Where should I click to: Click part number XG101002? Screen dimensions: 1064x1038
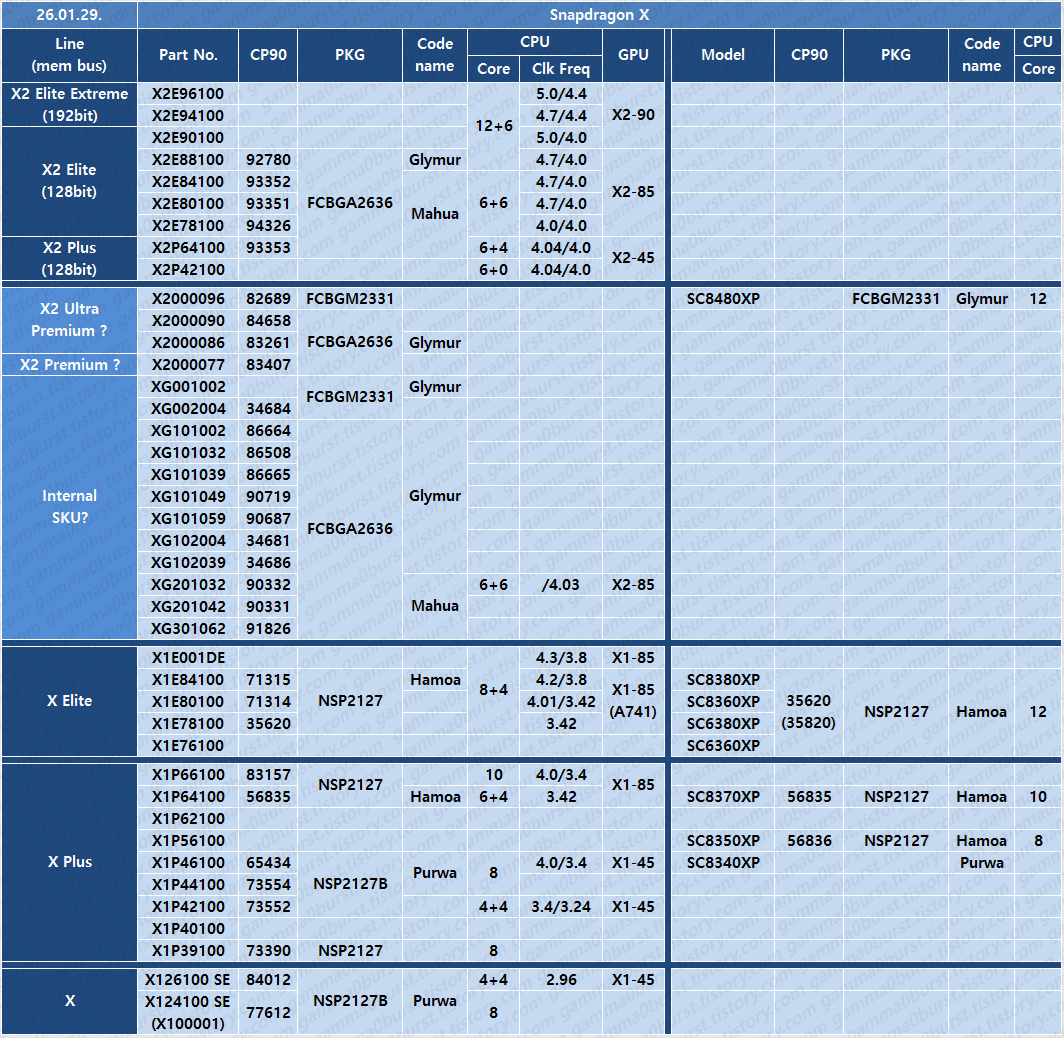pyautogui.click(x=188, y=431)
